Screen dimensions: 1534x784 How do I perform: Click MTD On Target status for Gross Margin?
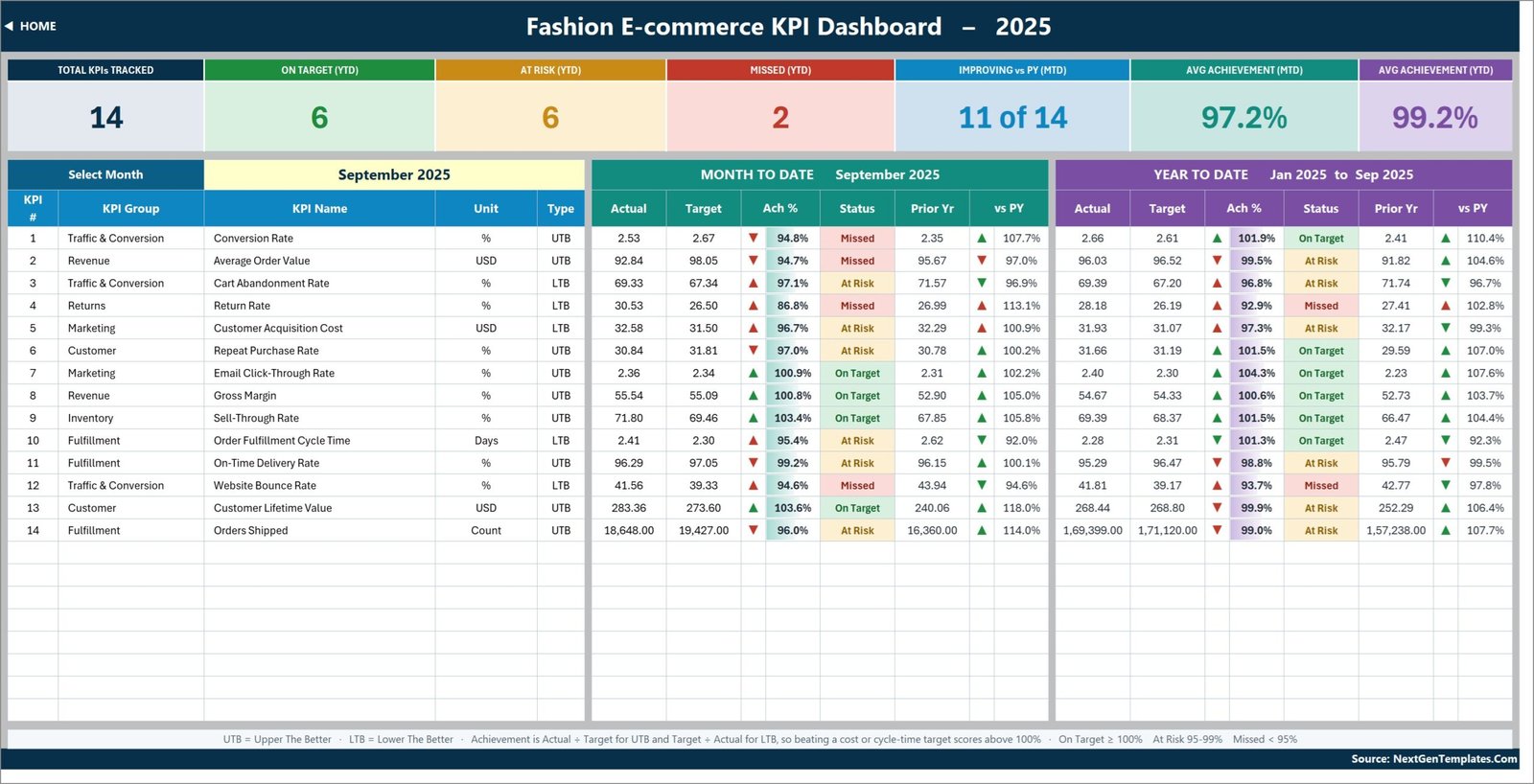tap(857, 396)
